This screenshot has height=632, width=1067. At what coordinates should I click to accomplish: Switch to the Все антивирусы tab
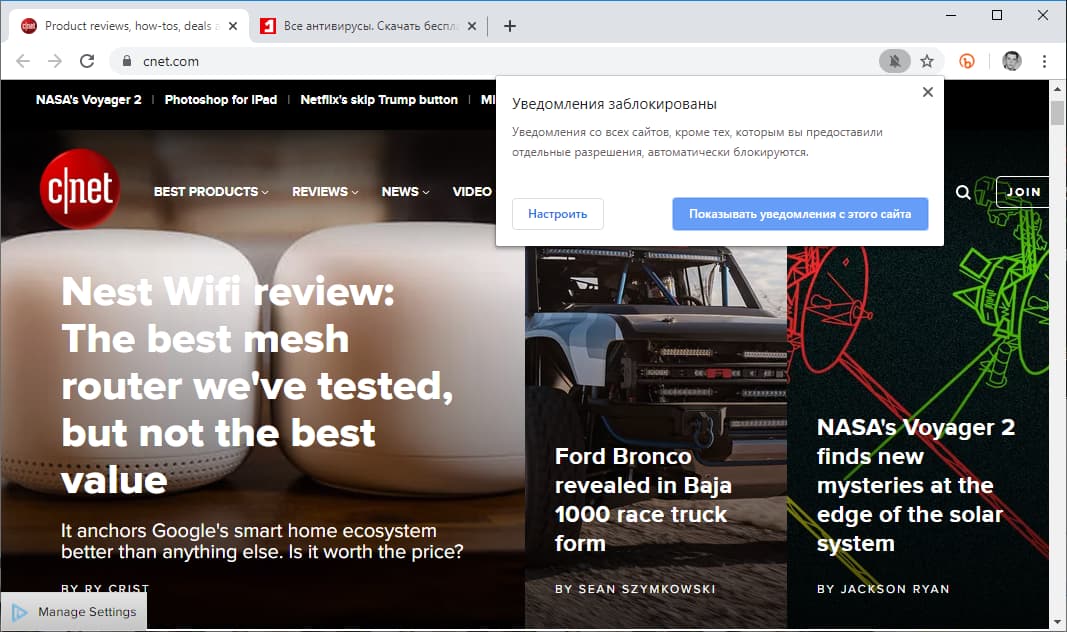click(367, 26)
